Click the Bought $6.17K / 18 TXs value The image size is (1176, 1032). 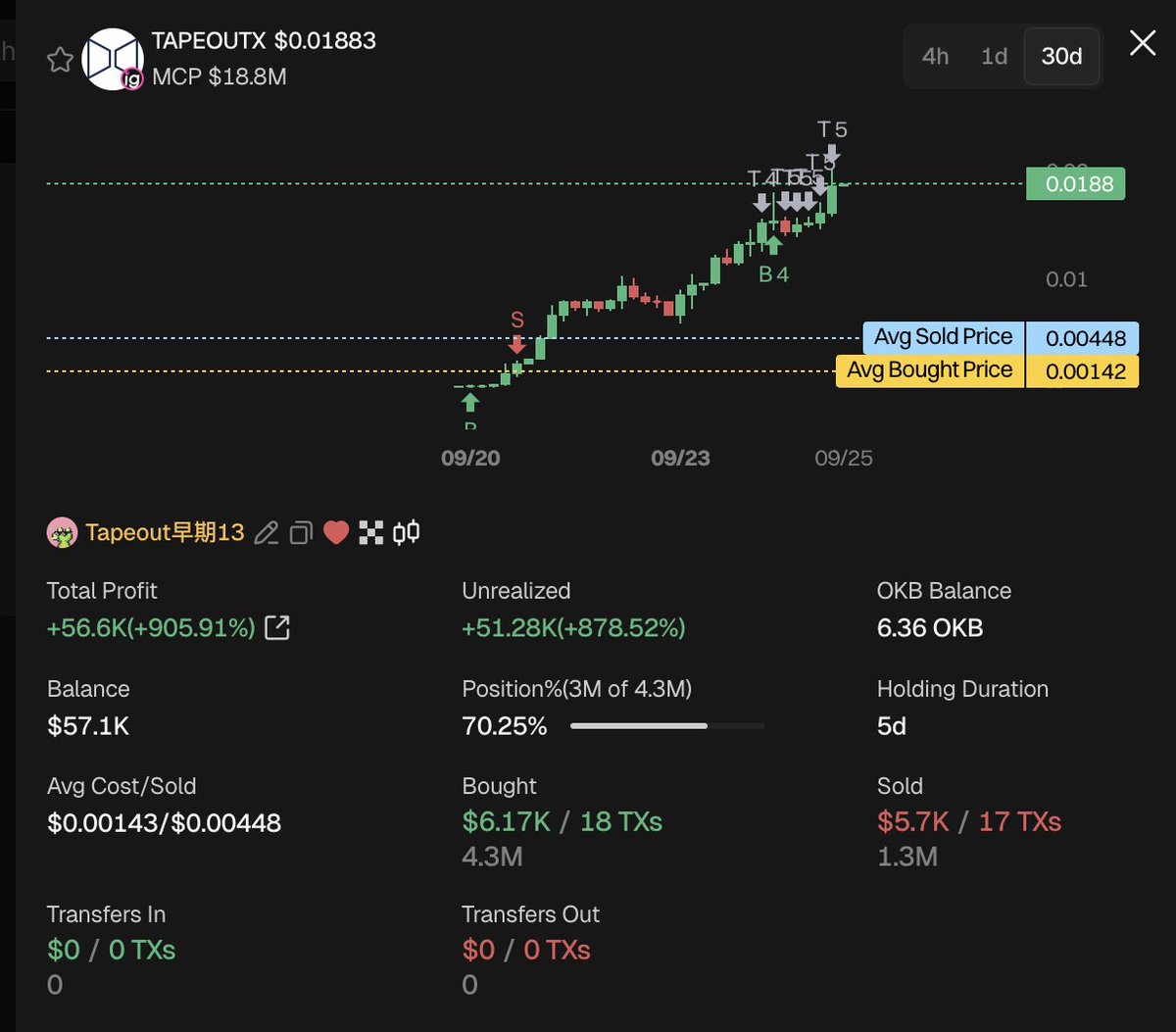[x=563, y=821]
